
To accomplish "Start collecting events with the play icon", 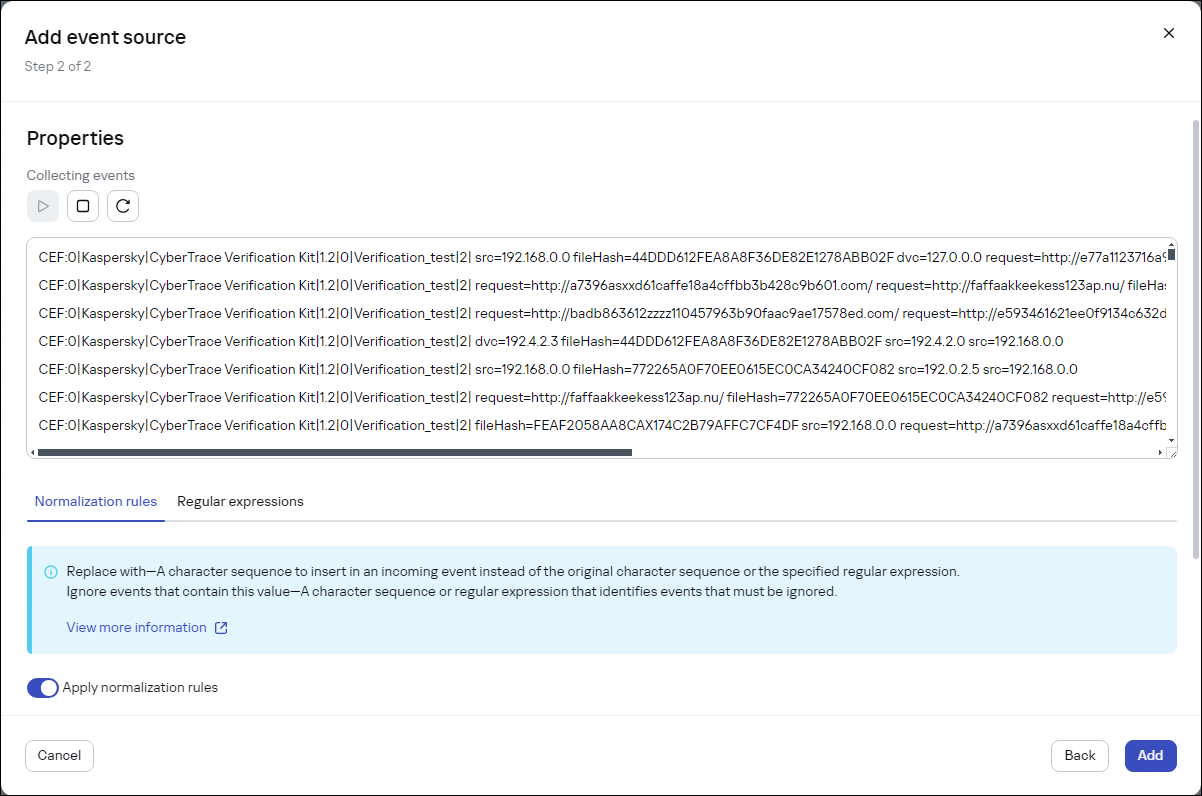I will (43, 206).
